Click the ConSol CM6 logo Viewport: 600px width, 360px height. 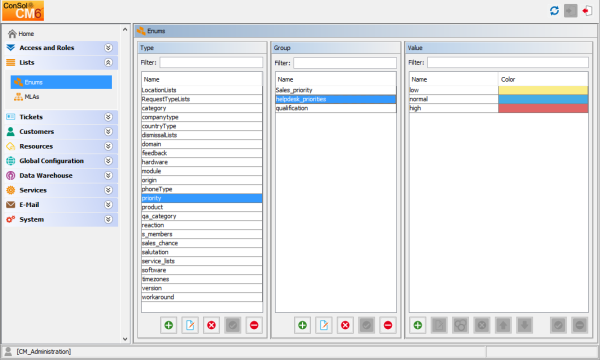tap(23, 10)
